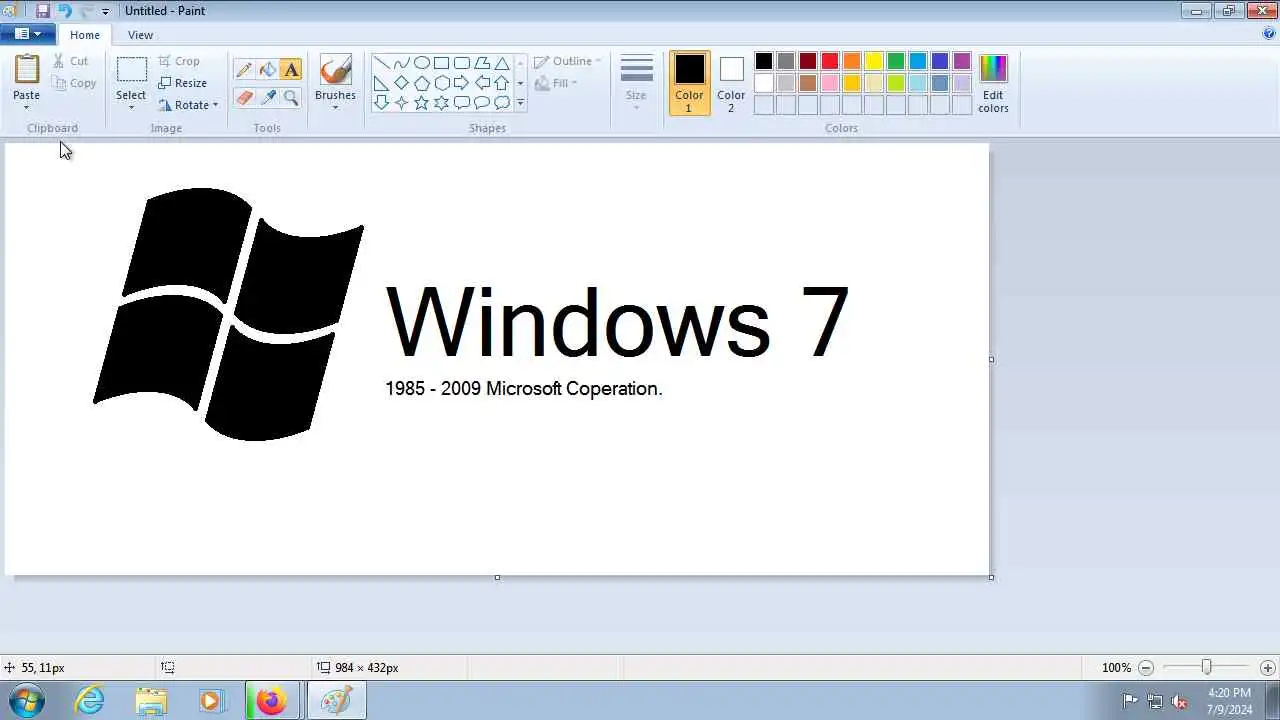Click the volume speaker tray icon
1280x720 pixels.
(x=1179, y=701)
